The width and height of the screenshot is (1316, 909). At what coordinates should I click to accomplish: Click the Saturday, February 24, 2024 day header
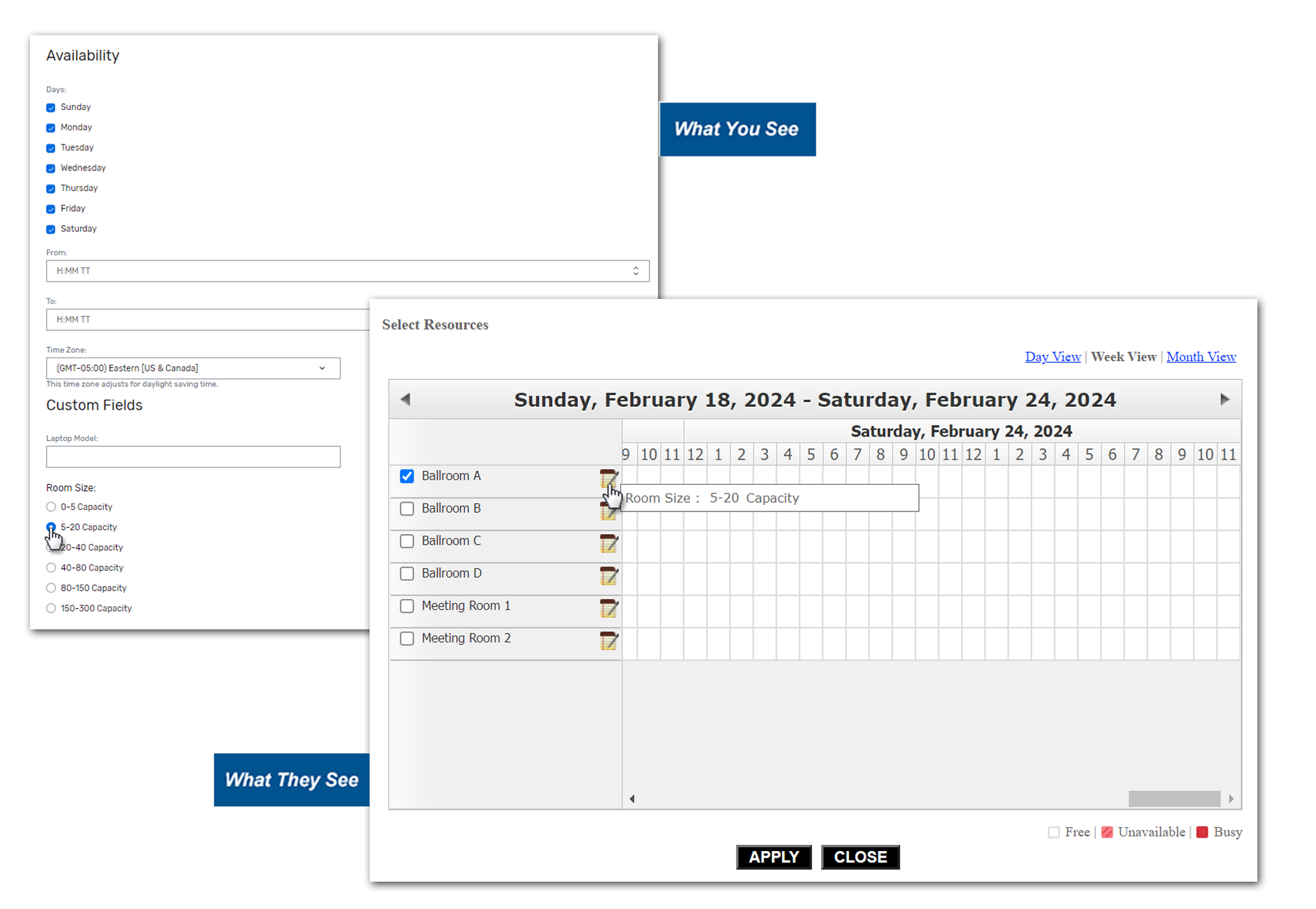(x=961, y=431)
